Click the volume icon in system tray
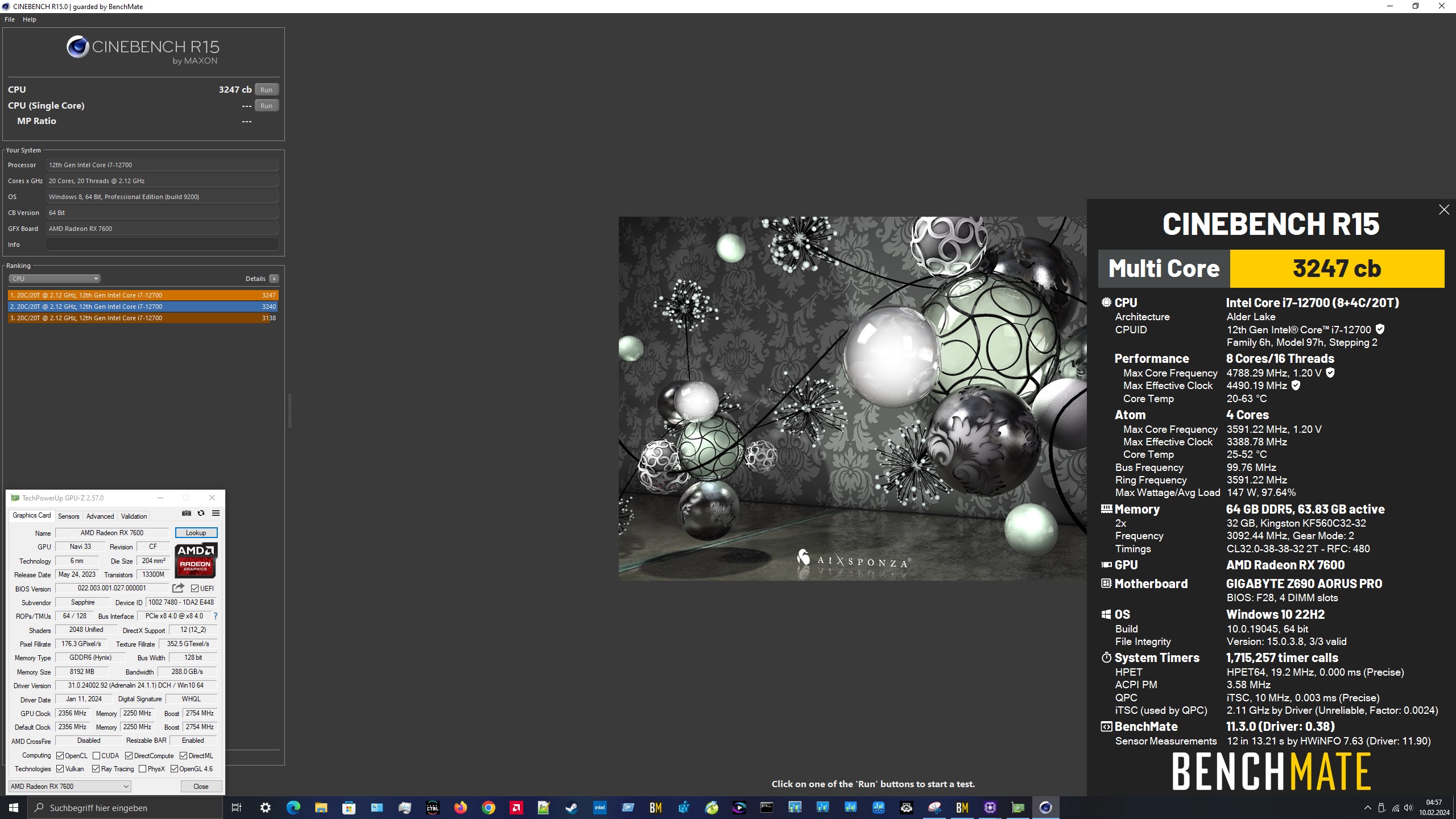The width and height of the screenshot is (1456, 819). 1408,808
